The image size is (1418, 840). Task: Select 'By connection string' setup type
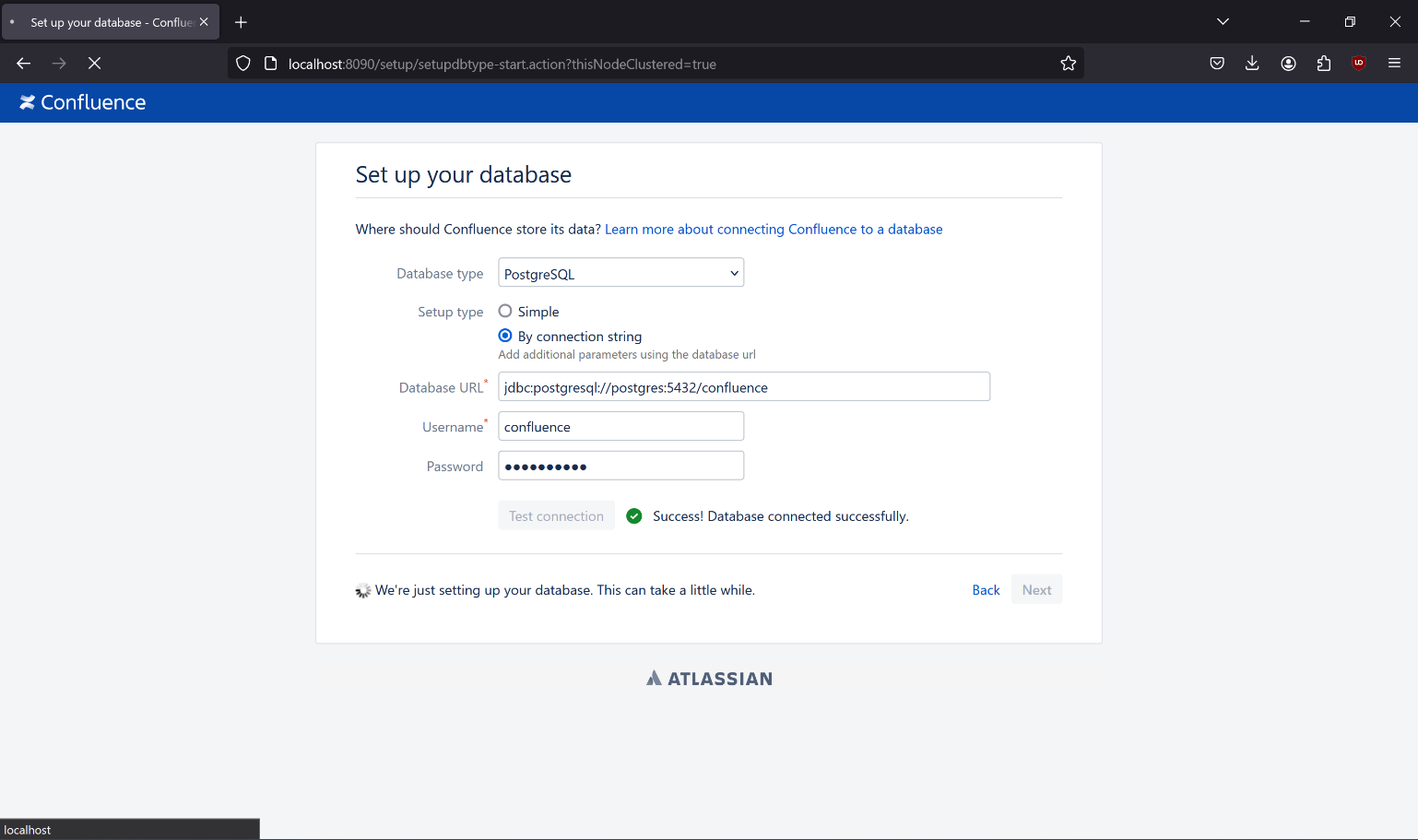(x=505, y=336)
